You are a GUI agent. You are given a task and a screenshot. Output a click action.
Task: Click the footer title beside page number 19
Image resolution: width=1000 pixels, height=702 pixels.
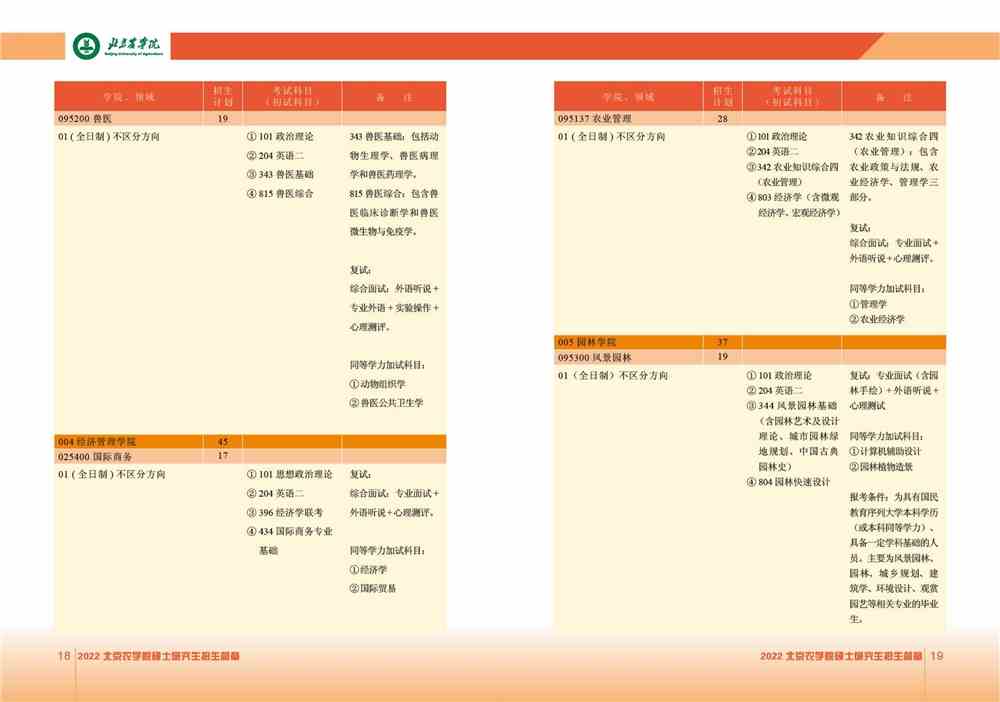point(841,656)
